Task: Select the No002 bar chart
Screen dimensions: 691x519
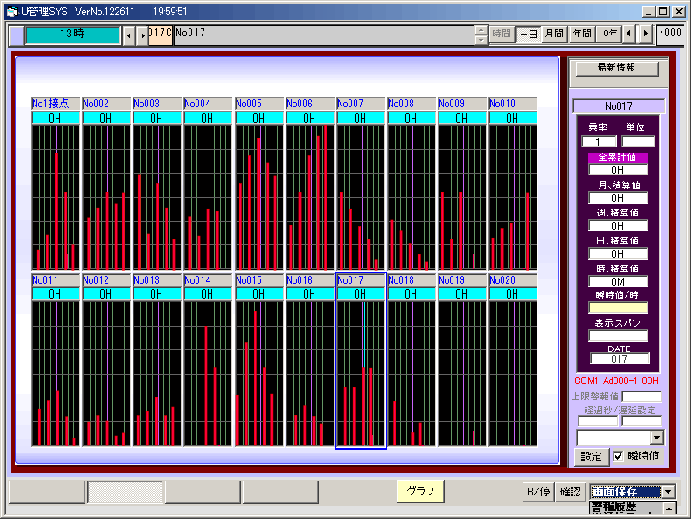Action: (x=106, y=198)
